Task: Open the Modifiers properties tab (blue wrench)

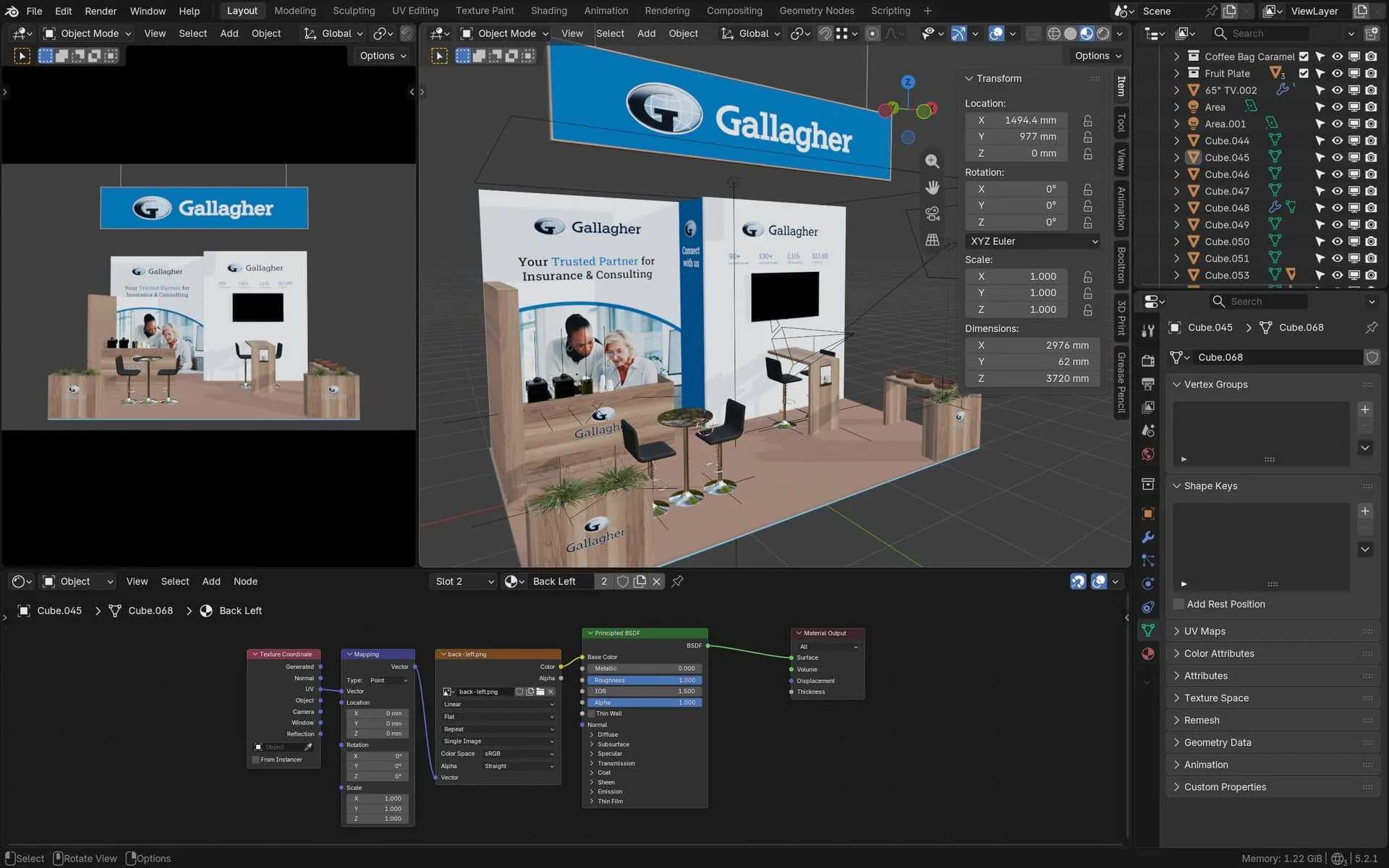Action: coord(1147,537)
